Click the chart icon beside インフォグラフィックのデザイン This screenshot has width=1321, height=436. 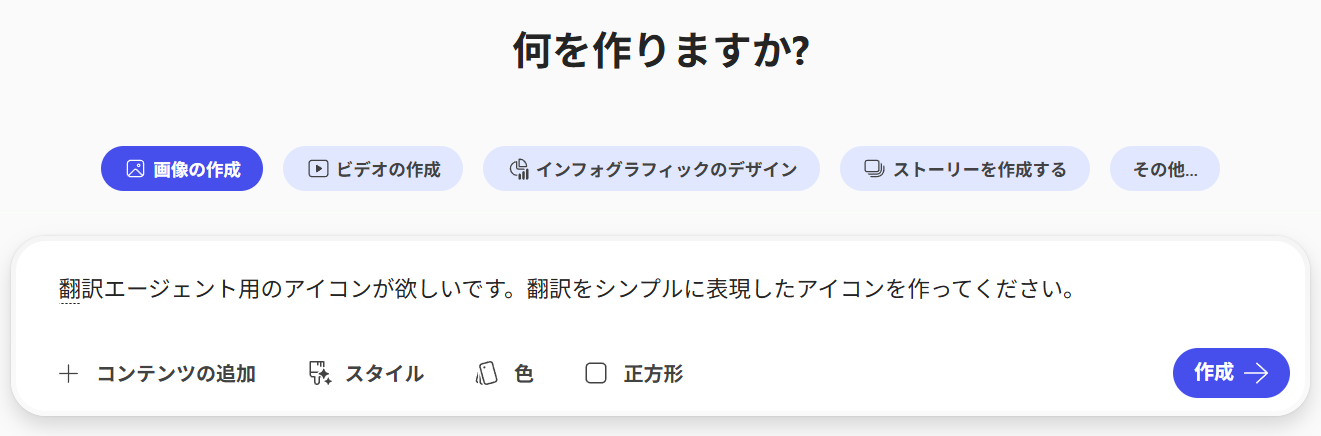[518, 169]
